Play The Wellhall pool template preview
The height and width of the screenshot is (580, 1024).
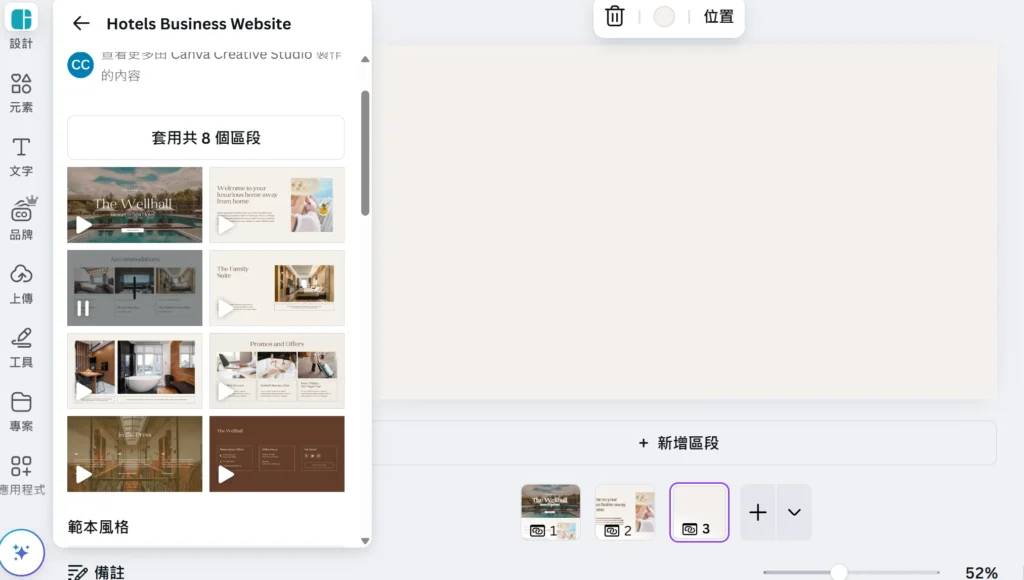pos(84,225)
